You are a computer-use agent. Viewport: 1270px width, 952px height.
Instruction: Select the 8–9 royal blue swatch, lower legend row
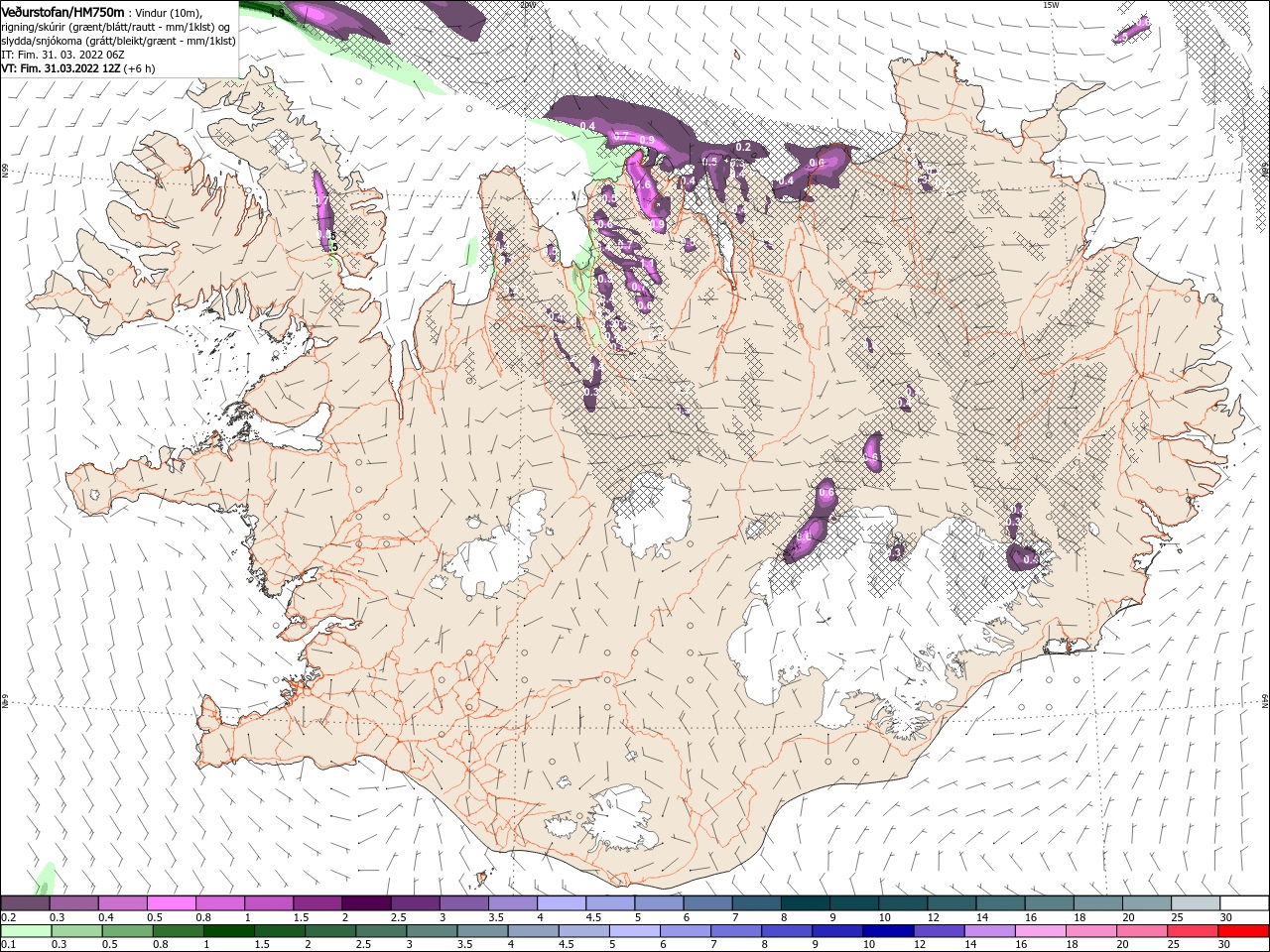786,931
